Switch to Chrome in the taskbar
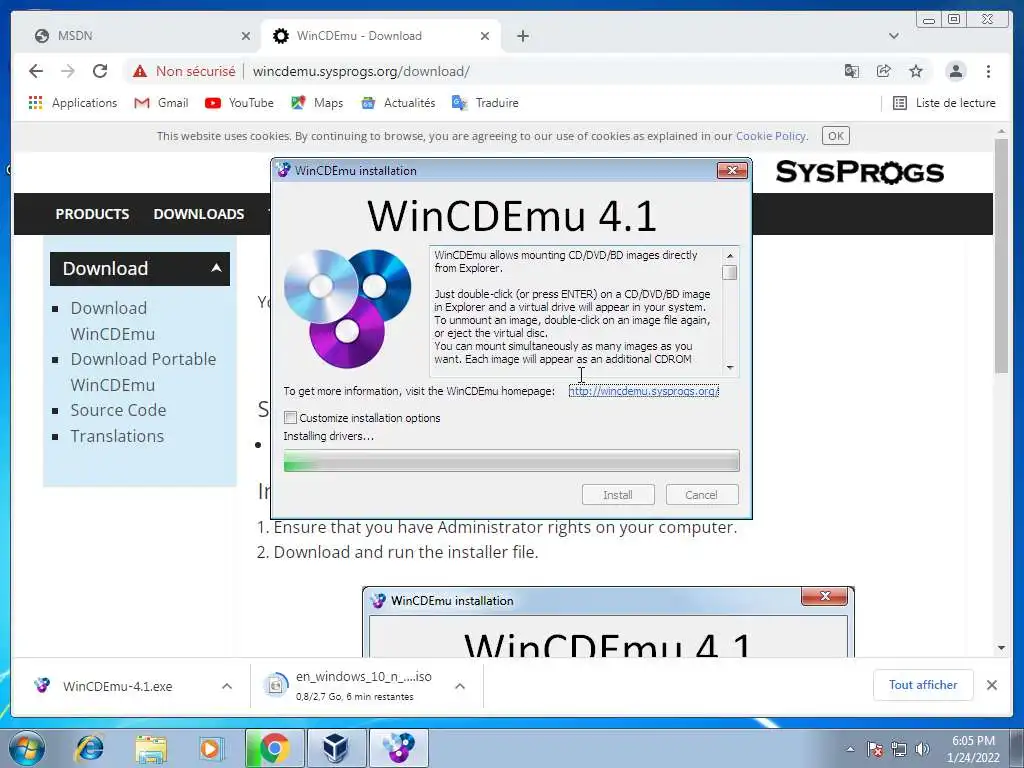The width and height of the screenshot is (1024, 768). pos(274,748)
